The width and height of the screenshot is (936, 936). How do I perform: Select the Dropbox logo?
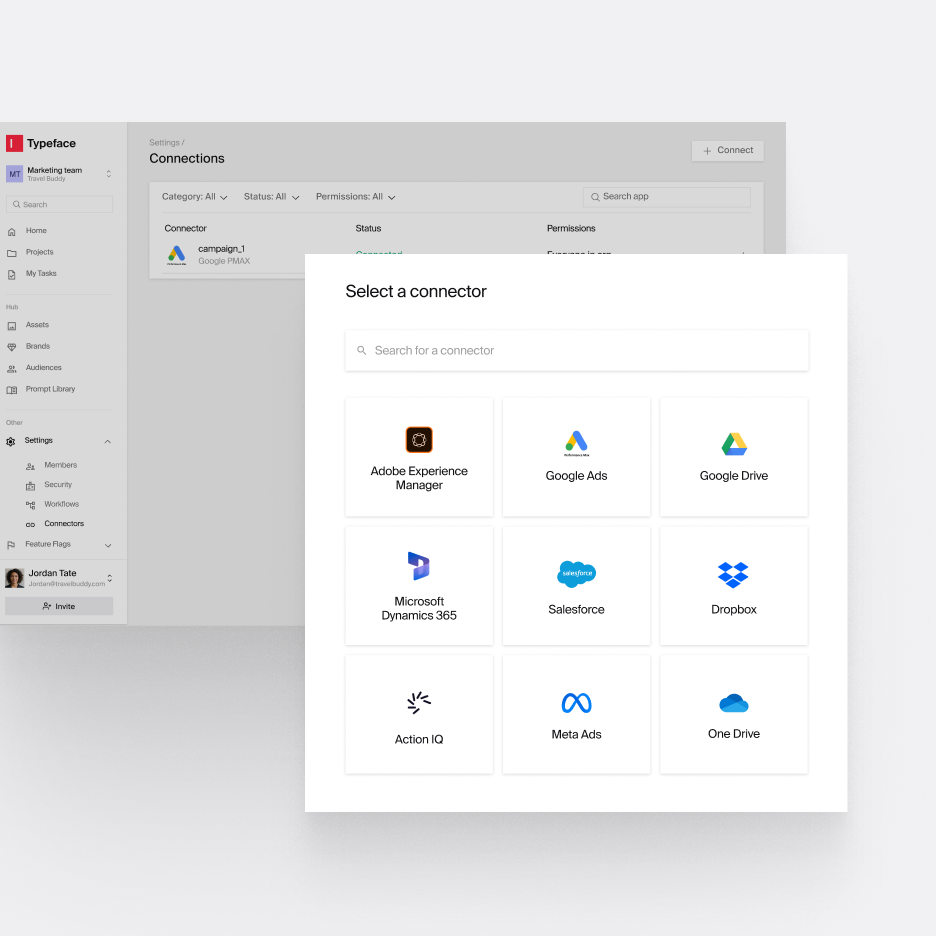[x=733, y=575]
